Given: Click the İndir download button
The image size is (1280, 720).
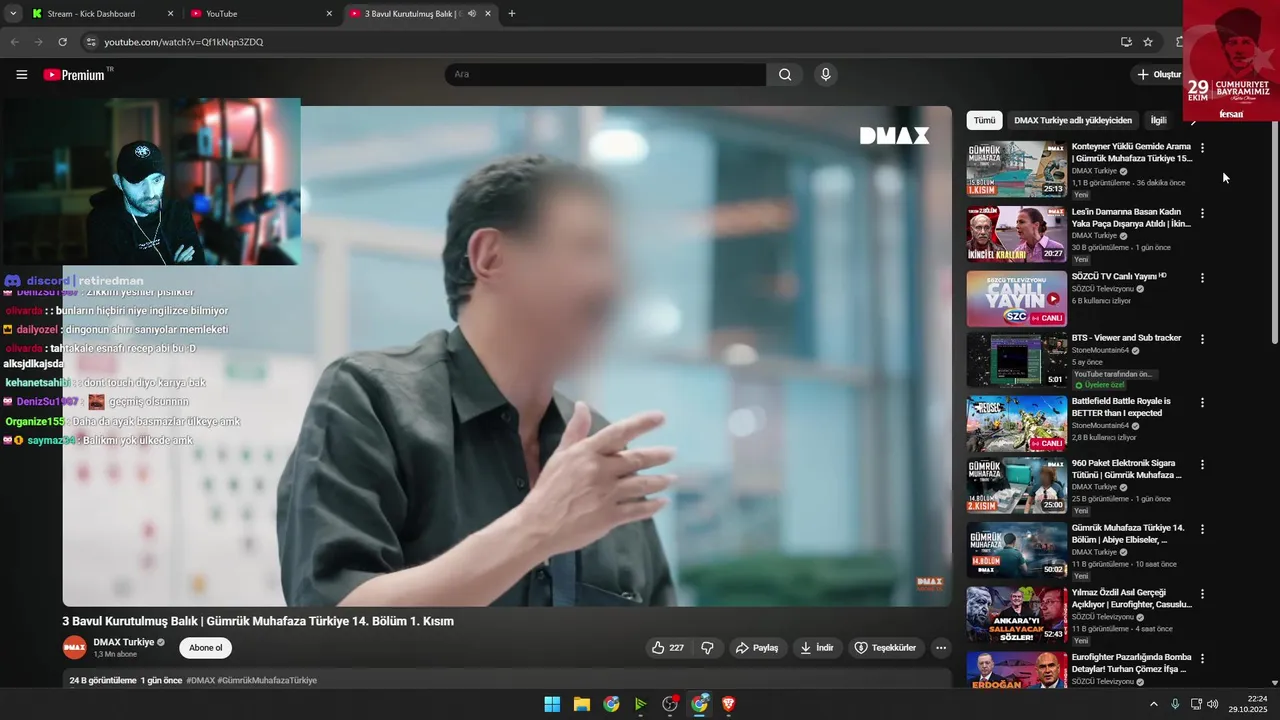Looking at the screenshot, I should 816,648.
